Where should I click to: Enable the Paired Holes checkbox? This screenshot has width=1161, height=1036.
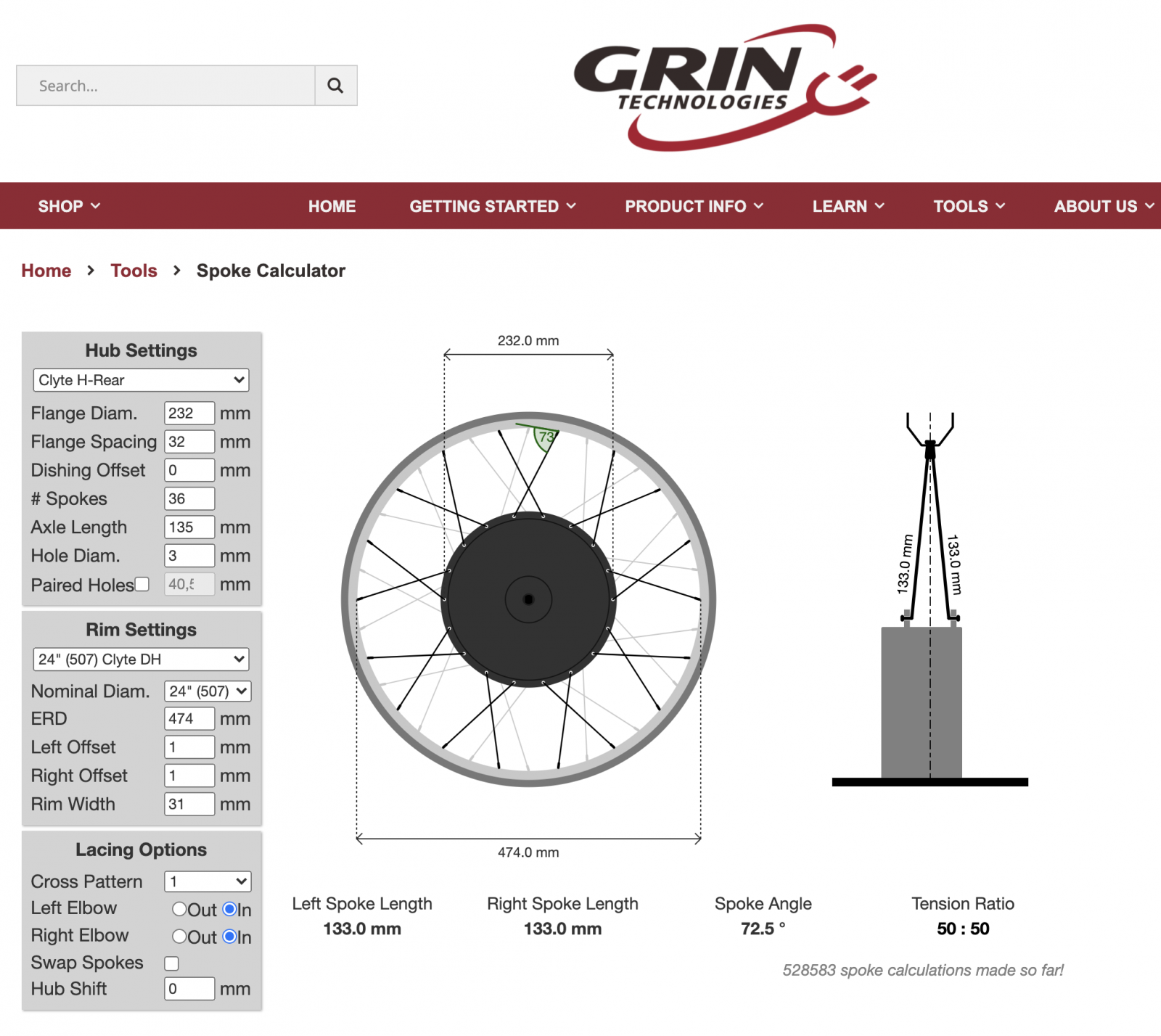click(x=142, y=584)
